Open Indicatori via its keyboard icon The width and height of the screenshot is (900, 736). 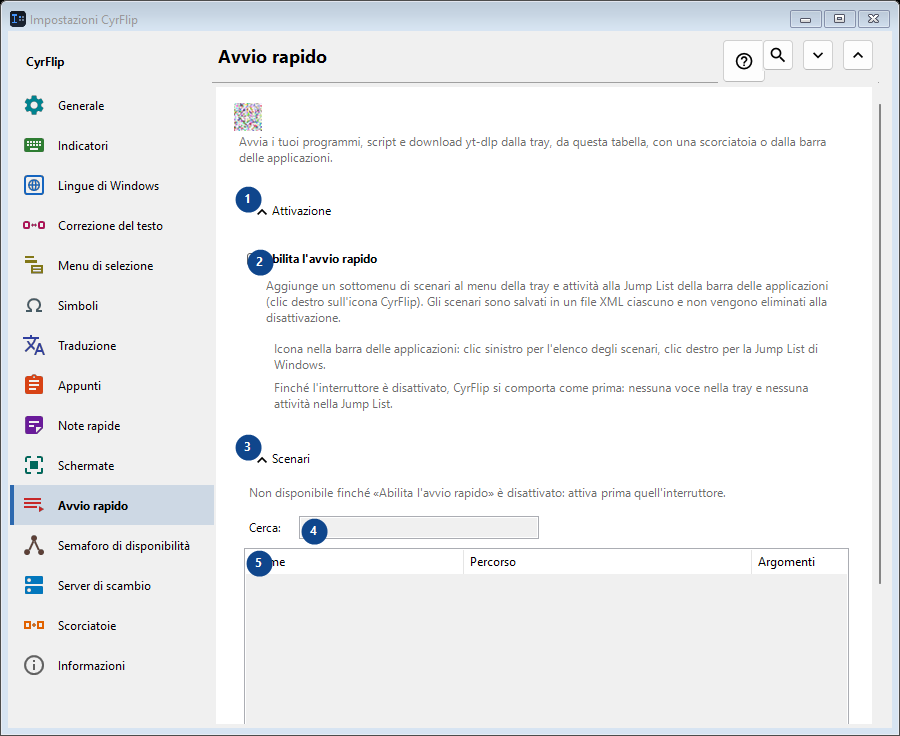[x=34, y=145]
